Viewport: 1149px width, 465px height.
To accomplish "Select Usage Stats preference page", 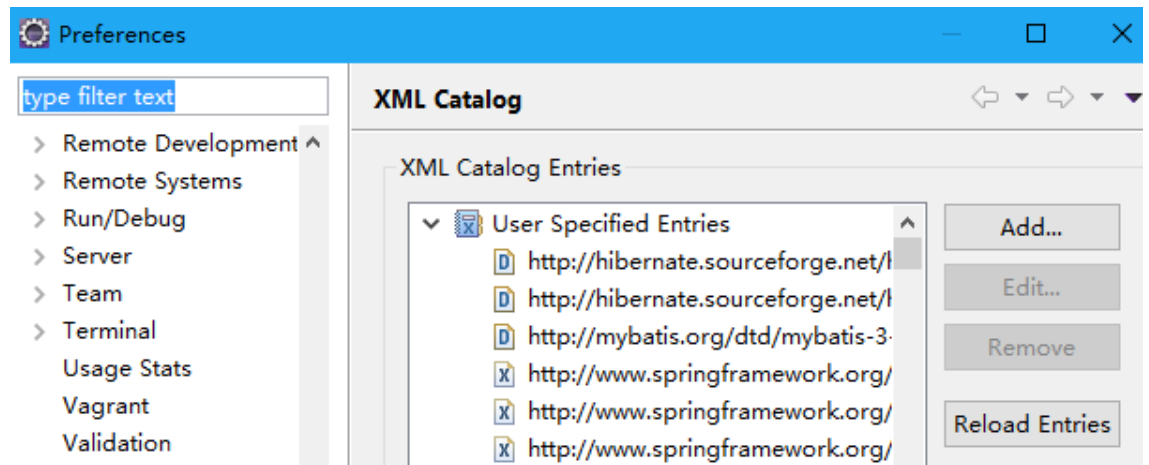I will 126,368.
